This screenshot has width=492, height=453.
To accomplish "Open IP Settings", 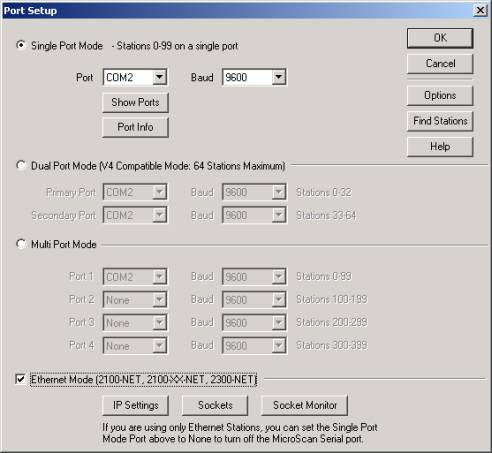I will 135,405.
